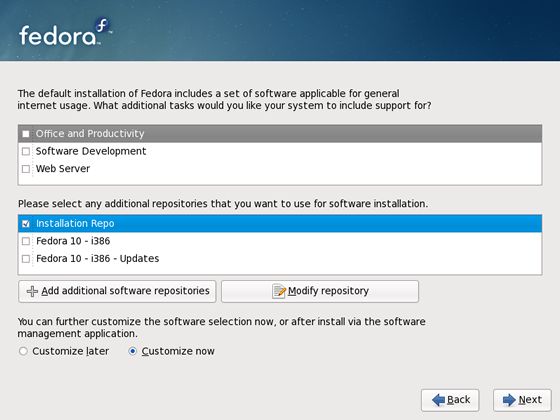Go Back to the previous screen
560x420 pixels.
click(450, 400)
